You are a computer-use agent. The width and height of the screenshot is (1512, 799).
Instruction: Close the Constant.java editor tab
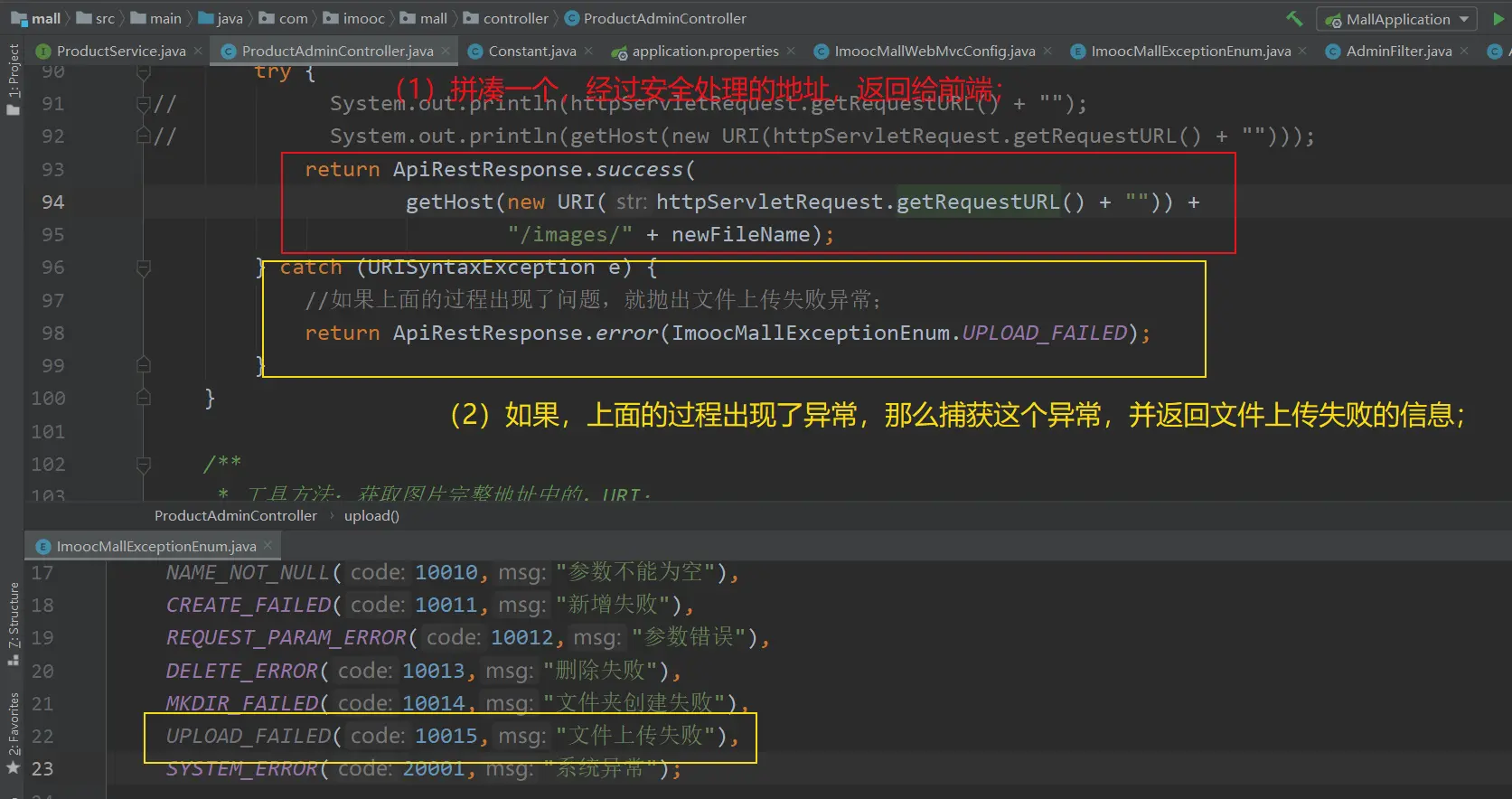[x=588, y=52]
